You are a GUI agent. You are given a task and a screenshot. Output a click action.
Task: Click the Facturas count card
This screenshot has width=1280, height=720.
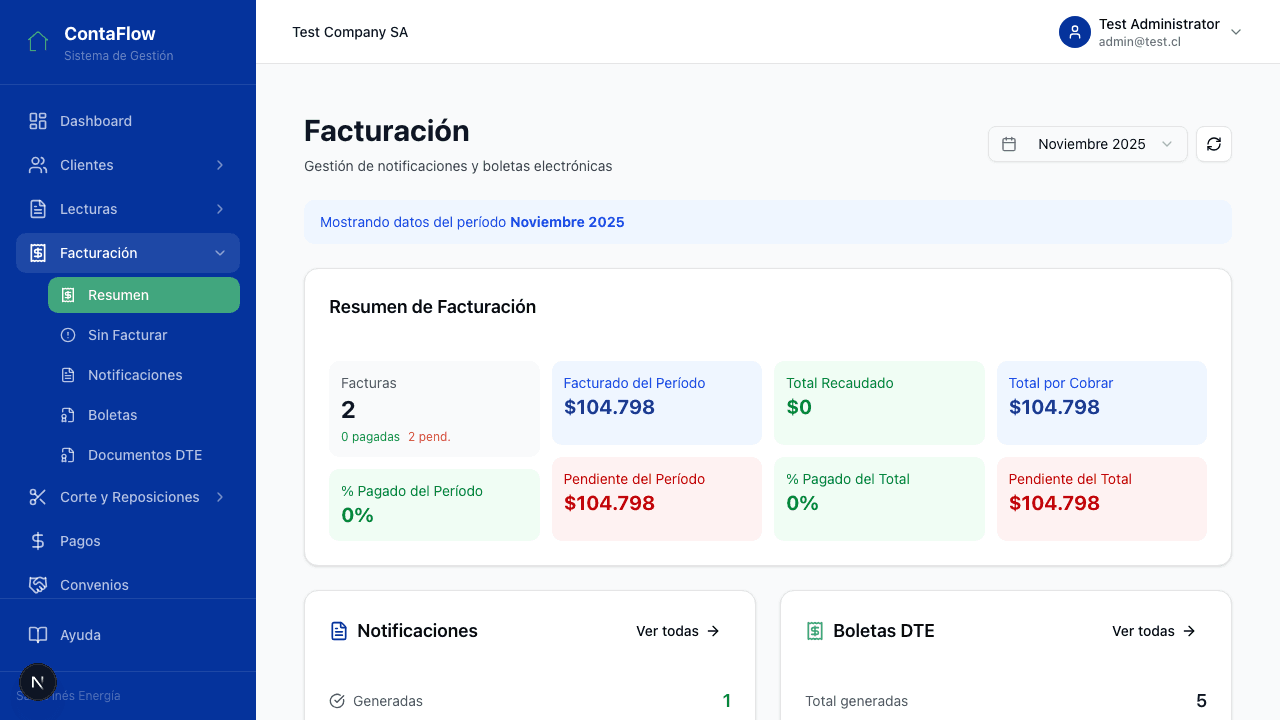point(434,409)
